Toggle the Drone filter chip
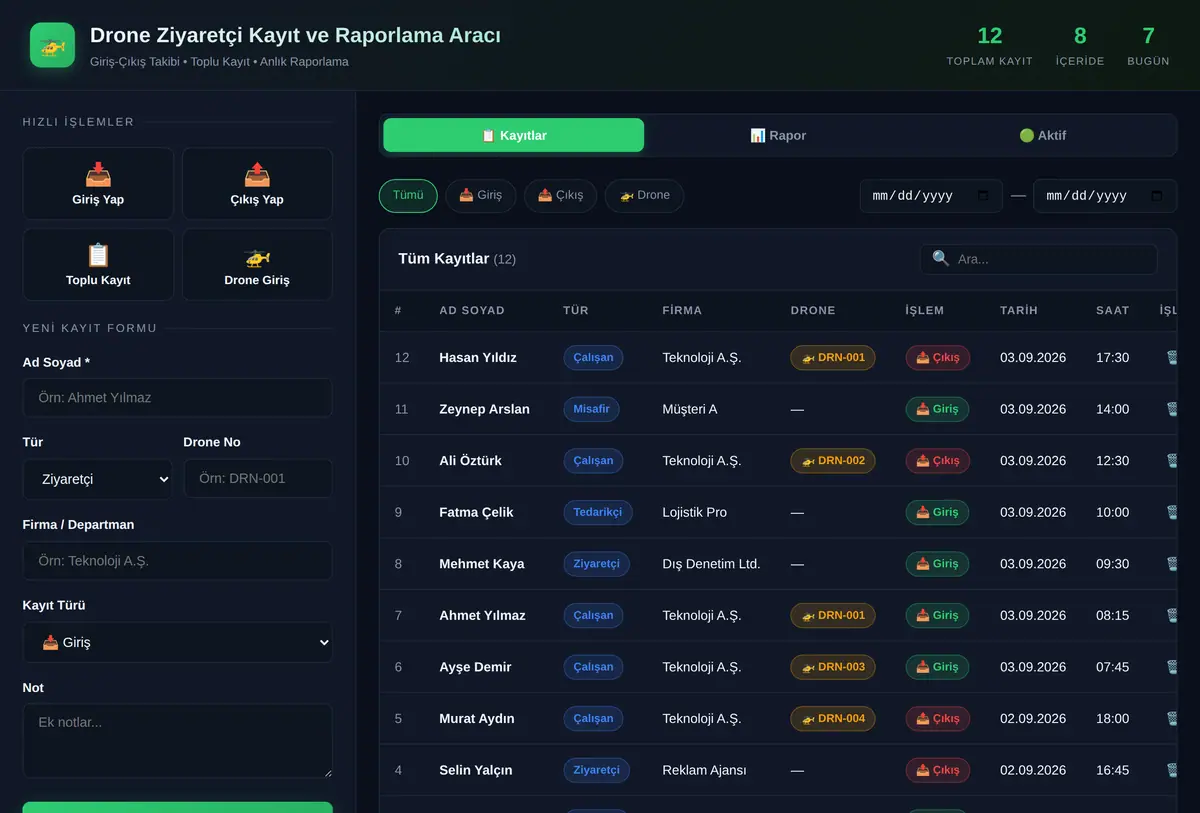This screenshot has width=1200, height=813. (644, 195)
